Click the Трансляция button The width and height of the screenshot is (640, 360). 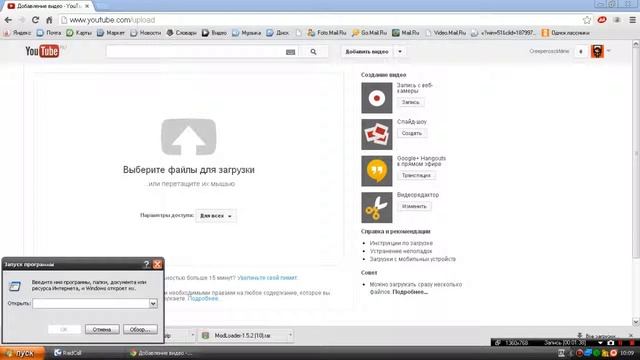[x=416, y=176]
